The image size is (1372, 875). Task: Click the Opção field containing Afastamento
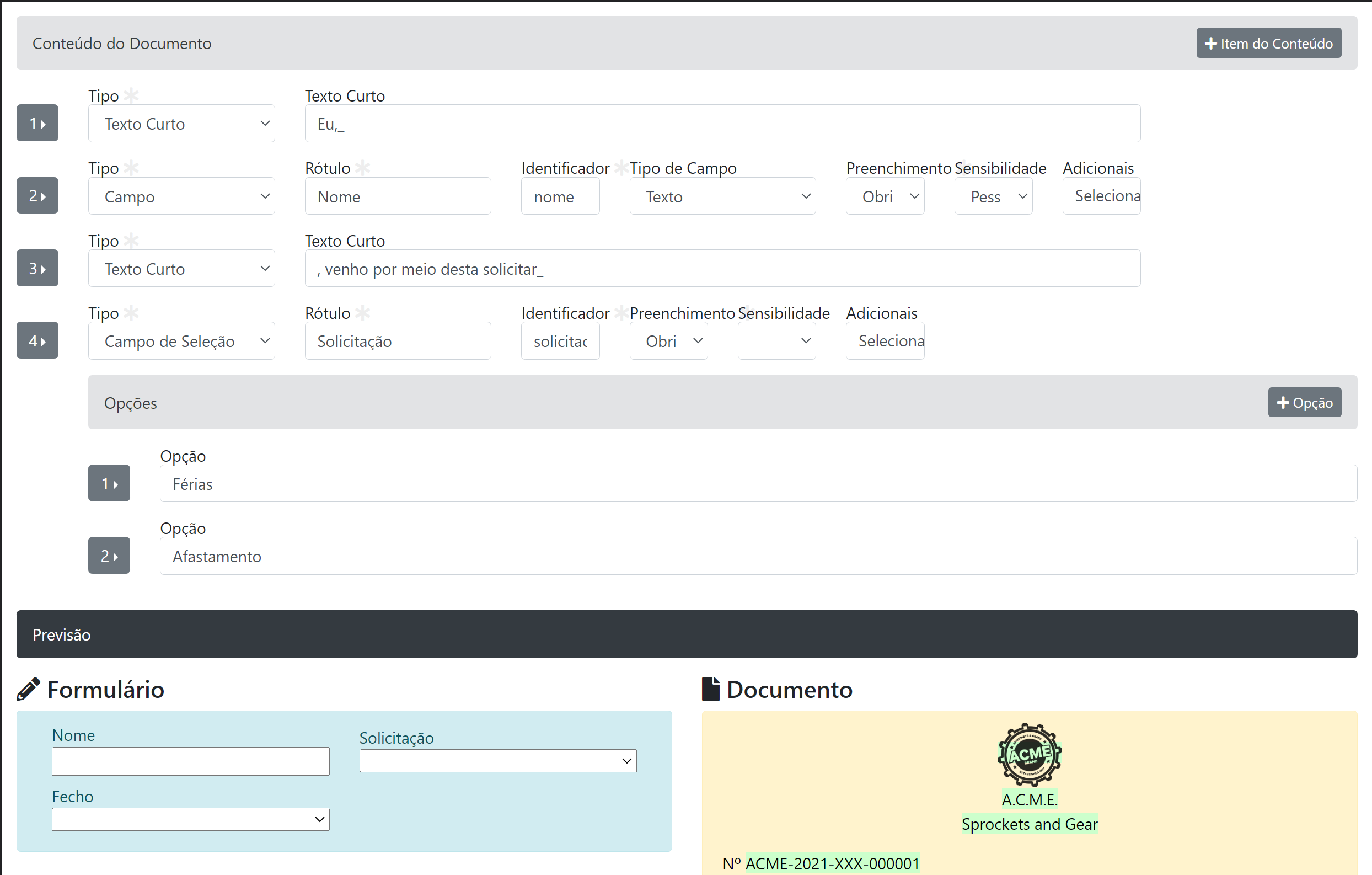pyautogui.click(x=758, y=556)
